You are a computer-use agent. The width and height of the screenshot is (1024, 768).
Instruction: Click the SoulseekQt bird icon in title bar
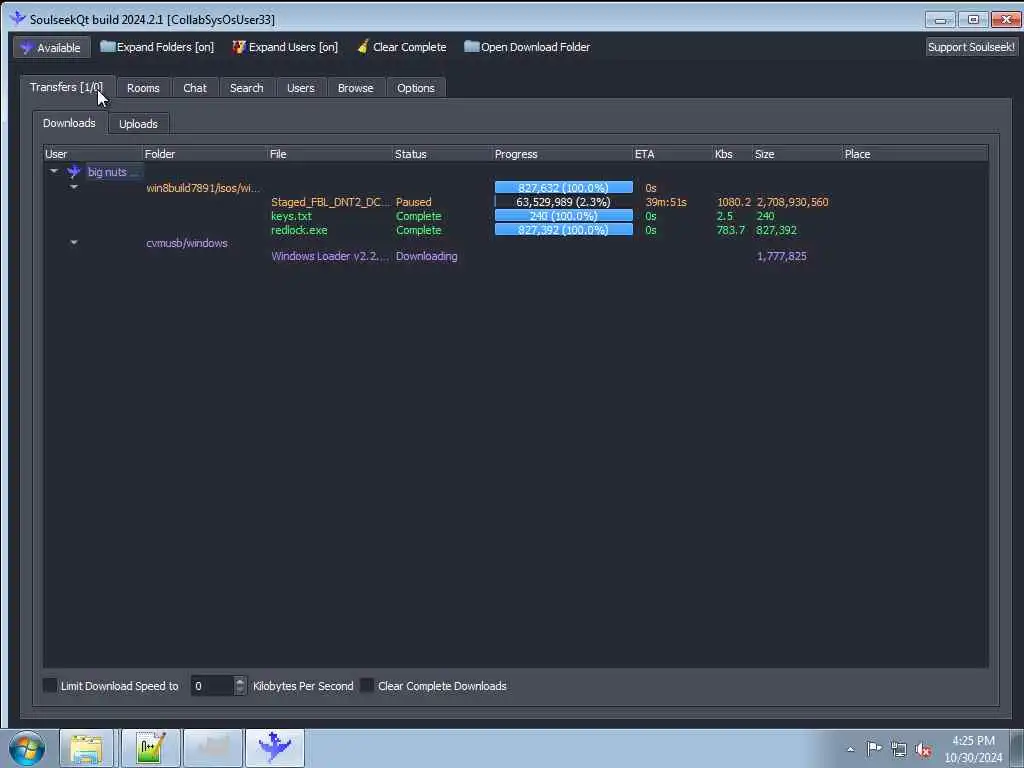pyautogui.click(x=18, y=18)
